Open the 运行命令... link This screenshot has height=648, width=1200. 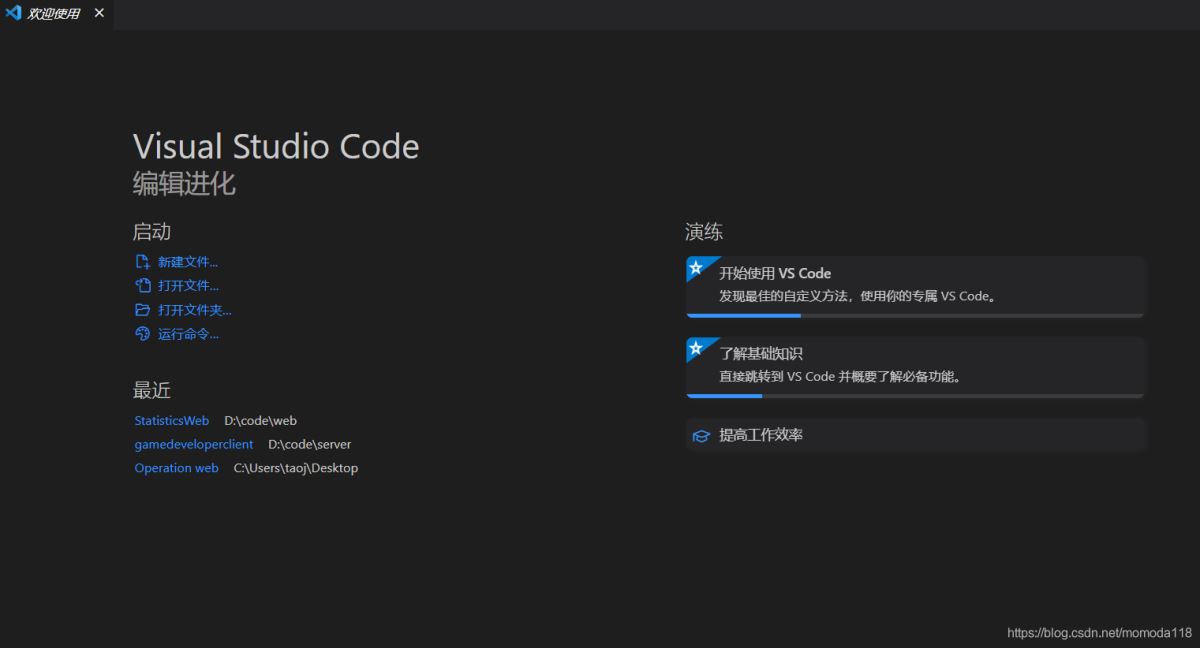188,334
